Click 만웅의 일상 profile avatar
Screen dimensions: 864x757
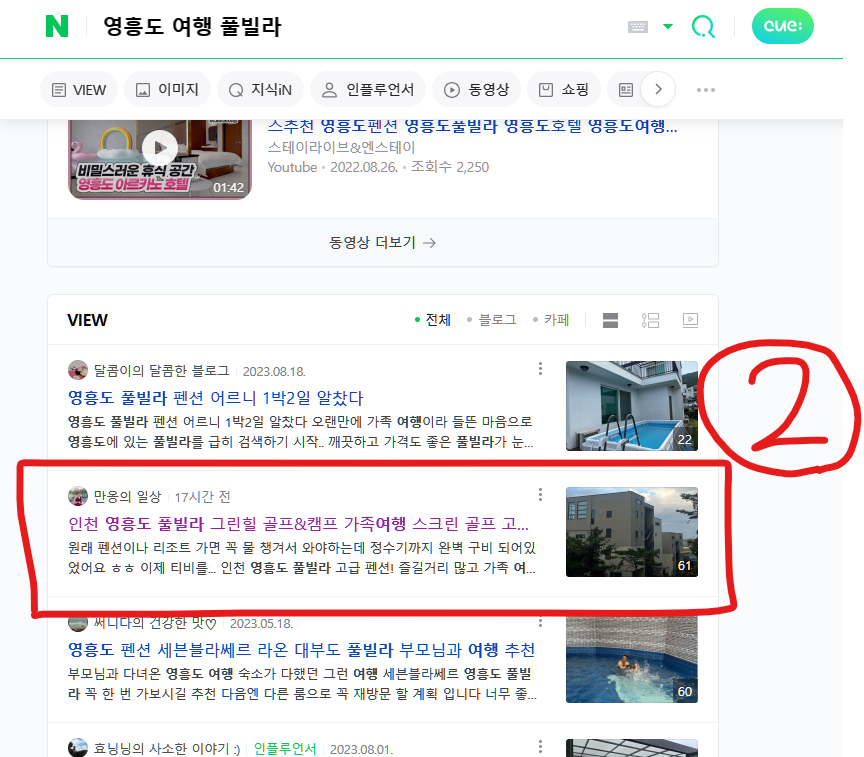[78, 496]
